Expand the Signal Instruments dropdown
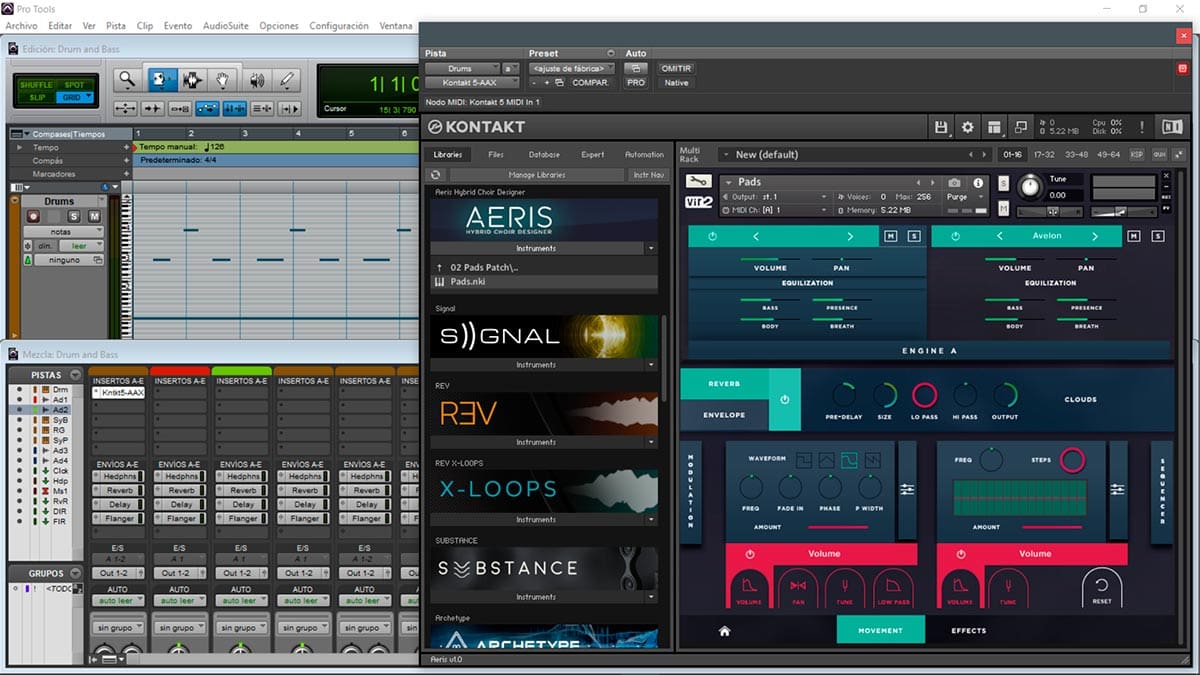Viewport: 1200px width, 675px height. coord(651,365)
